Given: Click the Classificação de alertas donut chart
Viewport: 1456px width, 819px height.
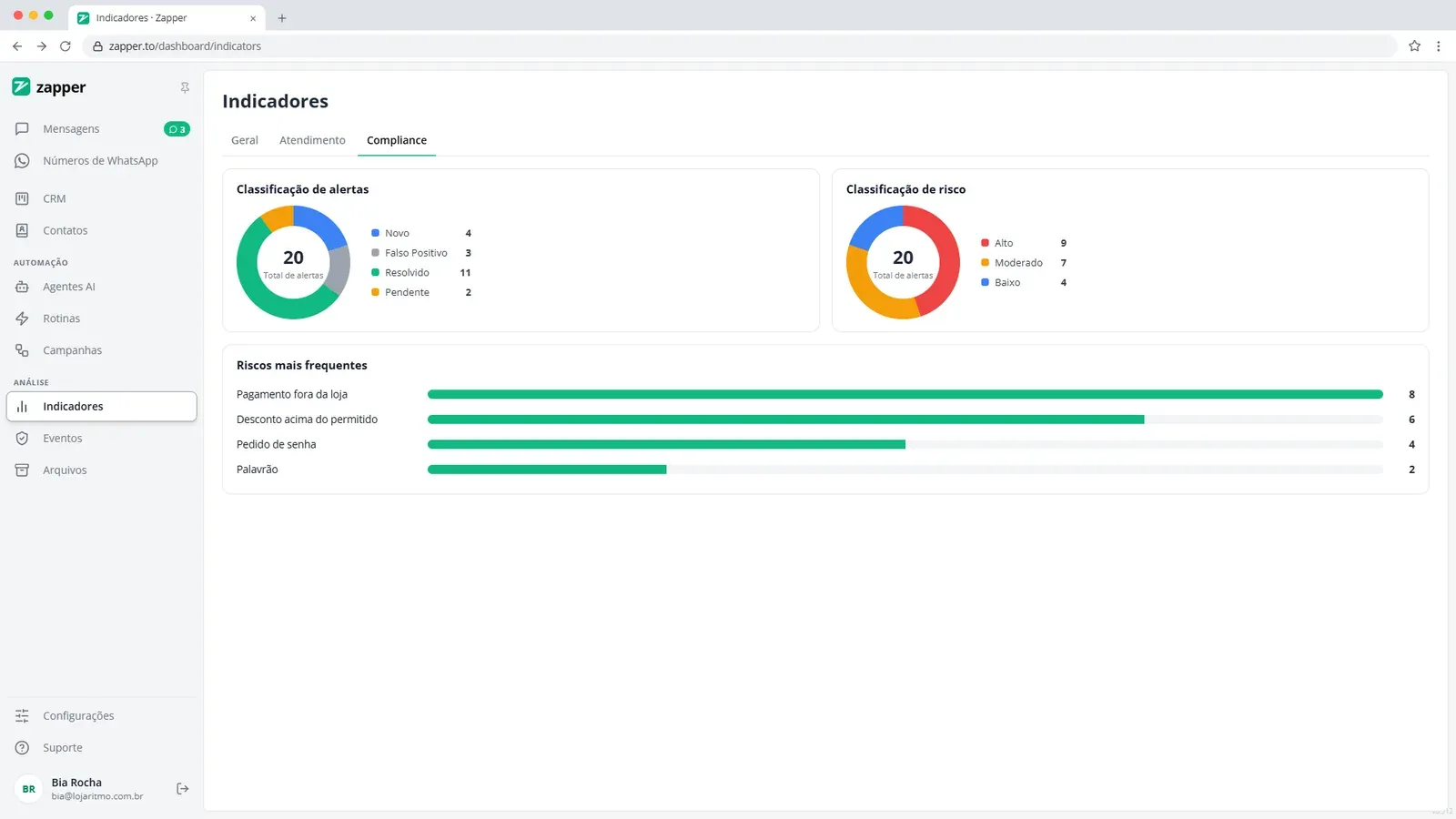Looking at the screenshot, I should click(x=293, y=262).
